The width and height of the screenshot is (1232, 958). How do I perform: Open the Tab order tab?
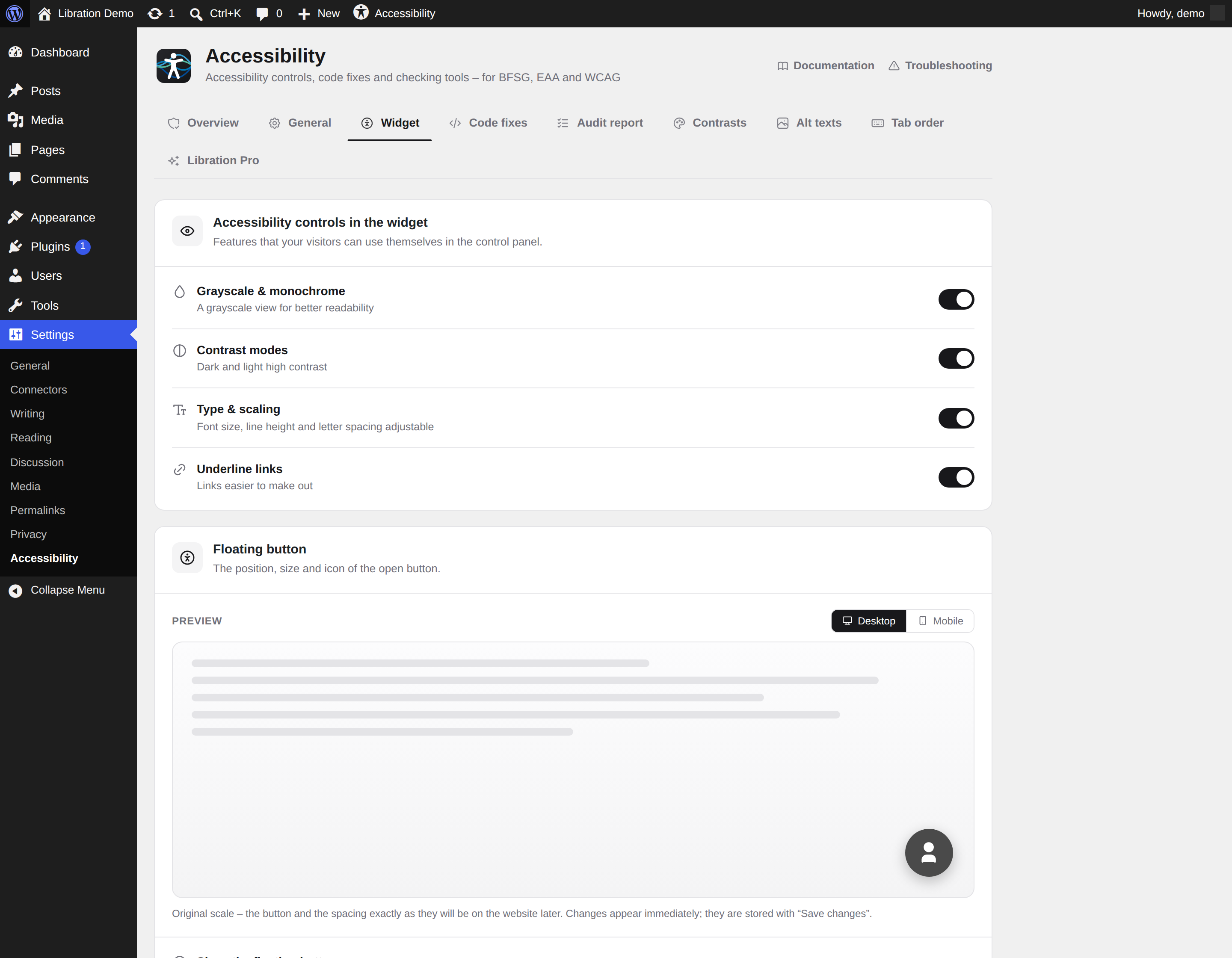(908, 123)
